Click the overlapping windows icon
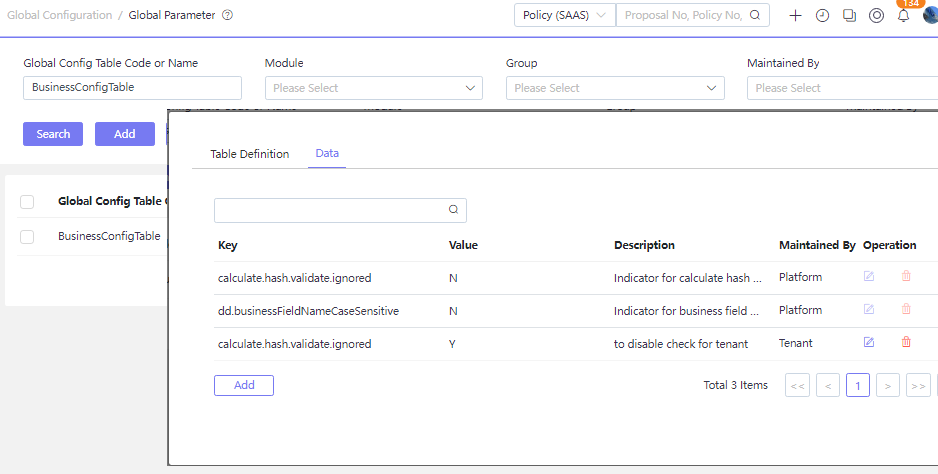The height and width of the screenshot is (474, 938). pos(849,16)
